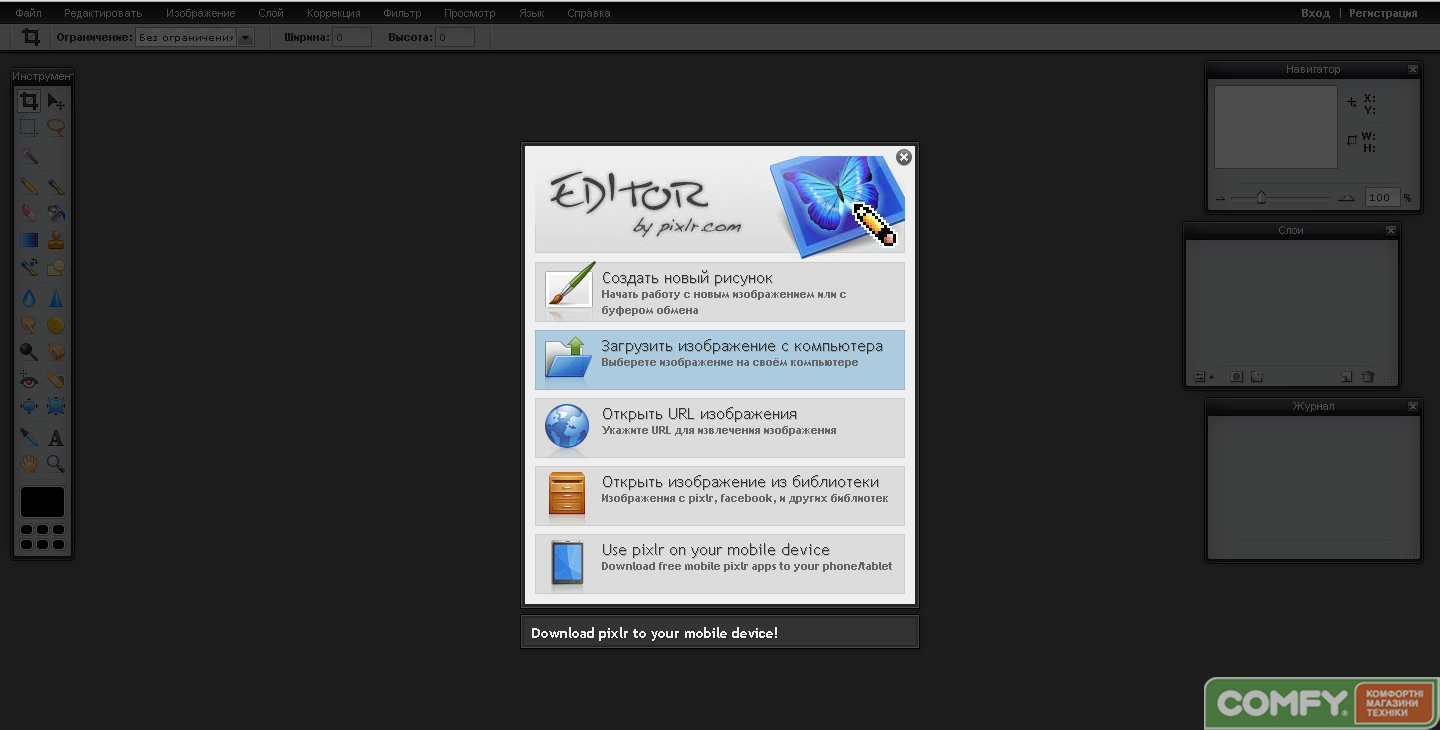The image size is (1440, 730).
Task: Select the Pinch tool
Action: pyautogui.click(x=56, y=406)
